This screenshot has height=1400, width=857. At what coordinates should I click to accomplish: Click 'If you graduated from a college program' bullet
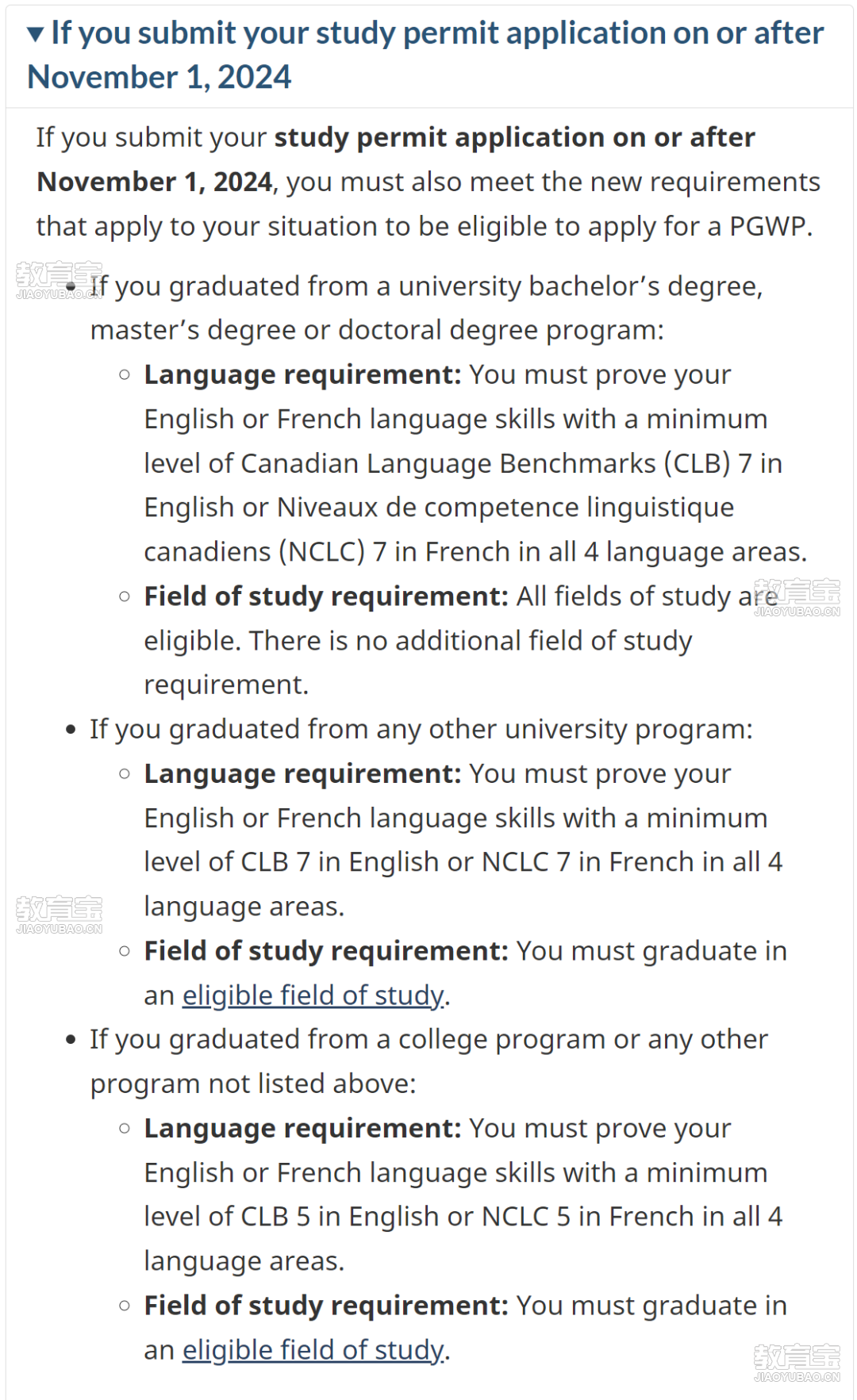[x=428, y=1061]
